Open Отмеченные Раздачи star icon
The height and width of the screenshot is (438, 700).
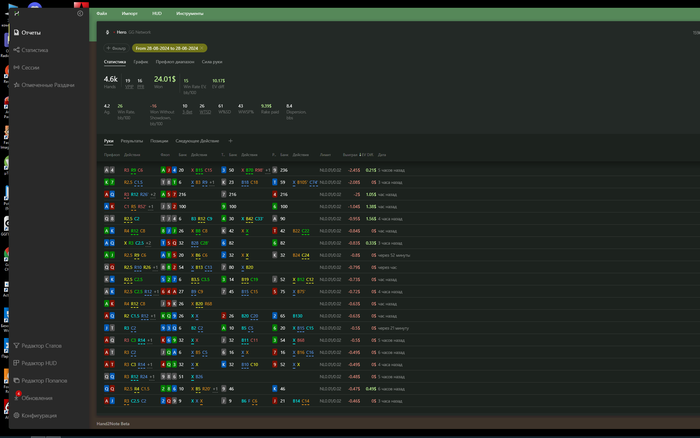click(17, 84)
